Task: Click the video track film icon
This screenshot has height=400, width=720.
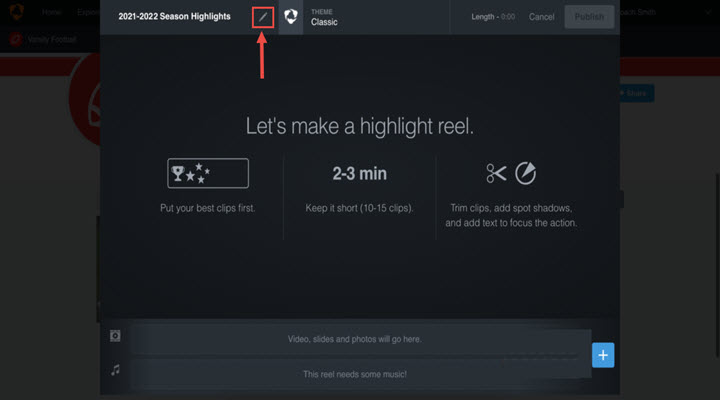Action: tap(115, 336)
